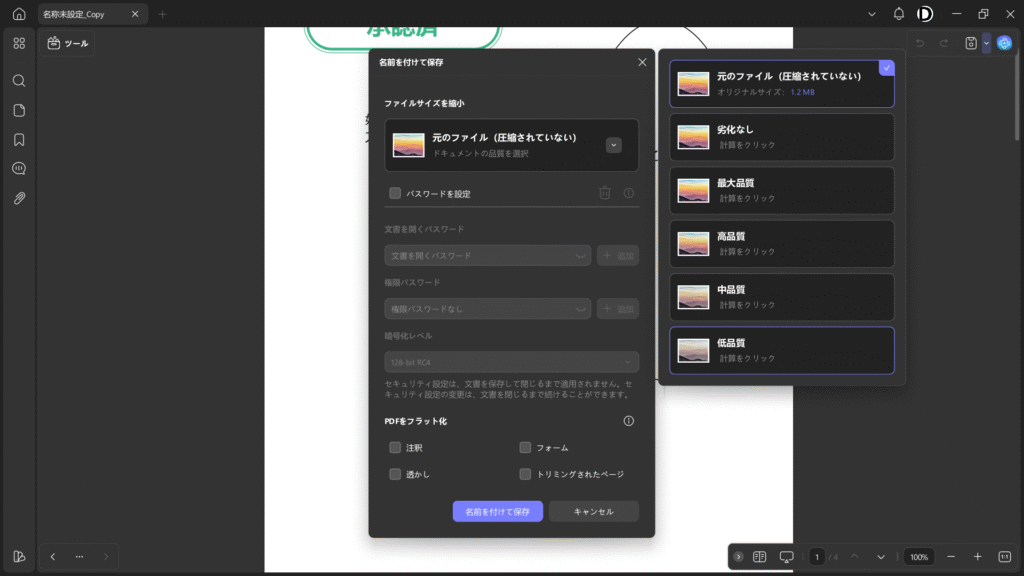This screenshot has height=576, width=1024.
Task: Open the comments panel icon
Action: pyautogui.click(x=19, y=169)
